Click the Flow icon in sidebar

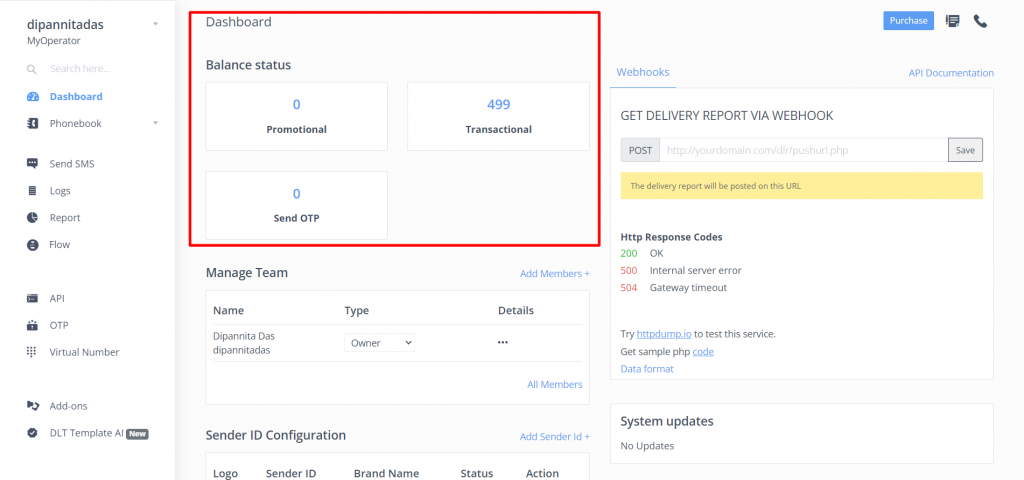tap(33, 245)
